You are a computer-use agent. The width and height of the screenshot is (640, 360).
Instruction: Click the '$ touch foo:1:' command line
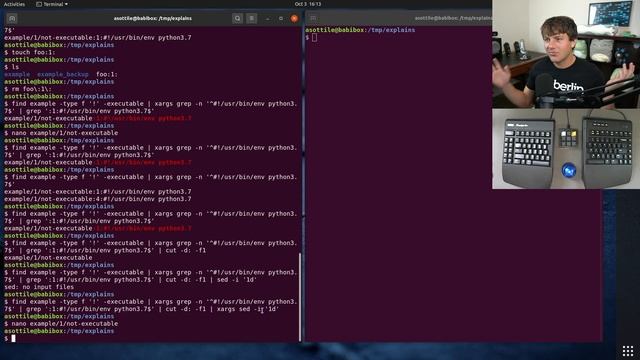point(29,52)
